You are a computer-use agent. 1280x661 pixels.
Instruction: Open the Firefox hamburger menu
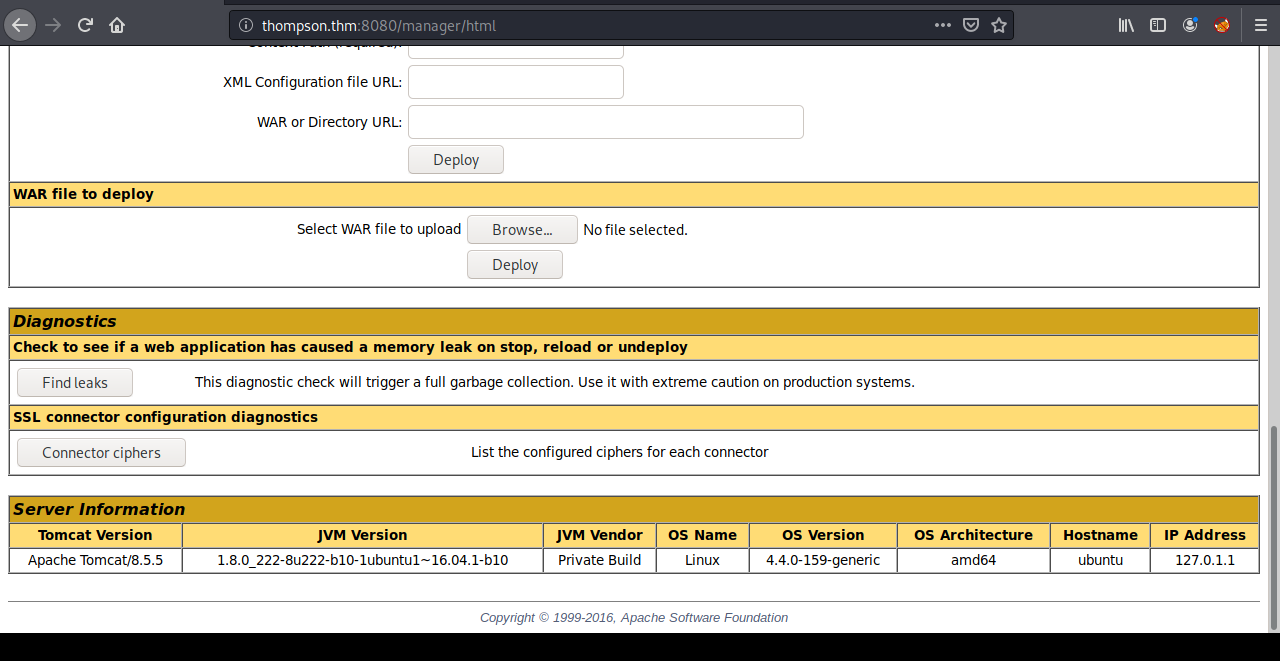tap(1260, 25)
